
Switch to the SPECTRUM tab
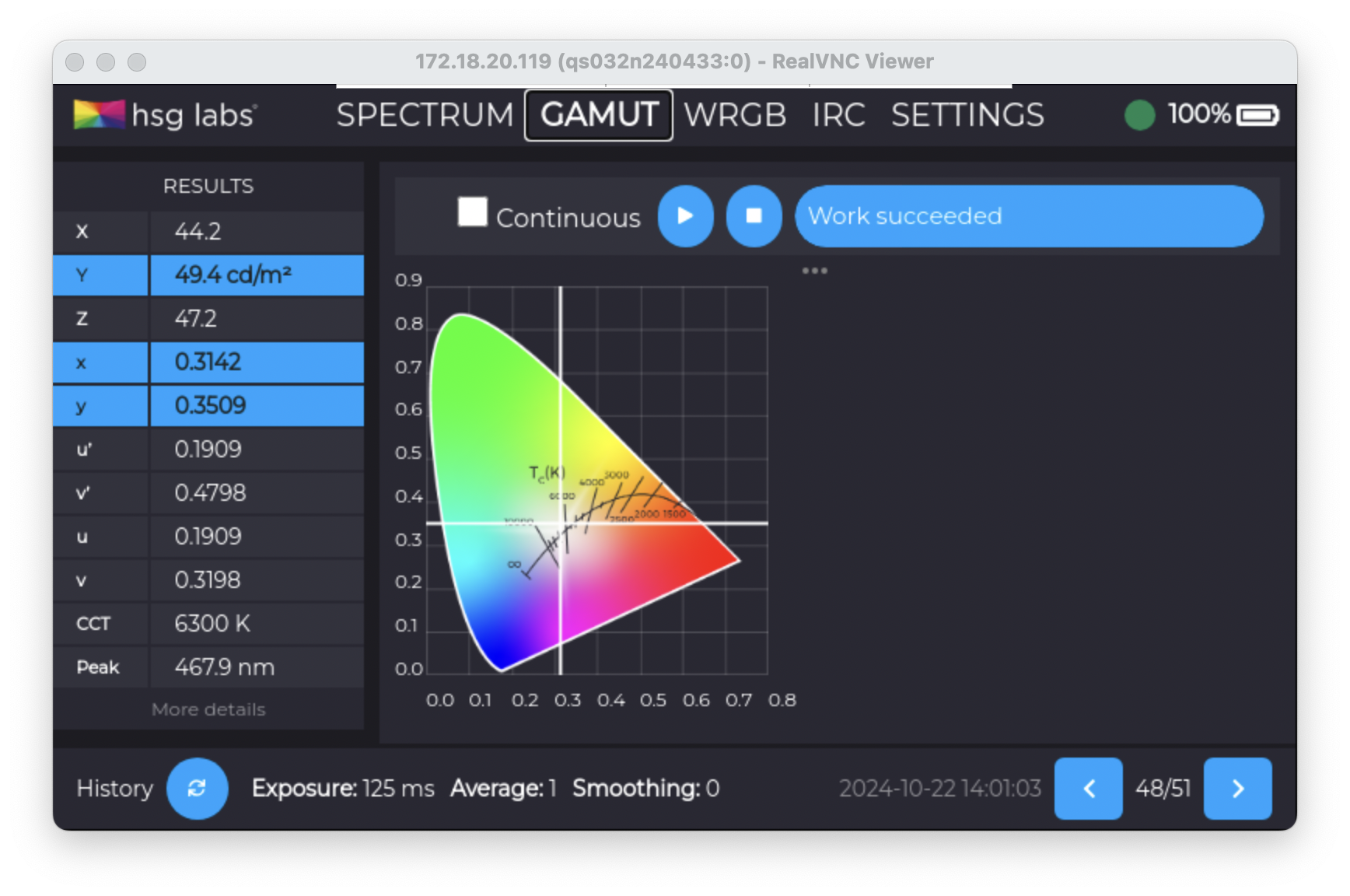click(425, 115)
